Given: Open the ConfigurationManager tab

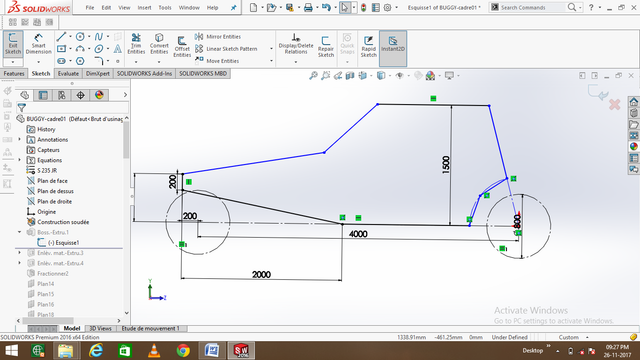Looking at the screenshot, I should click(x=62, y=95).
